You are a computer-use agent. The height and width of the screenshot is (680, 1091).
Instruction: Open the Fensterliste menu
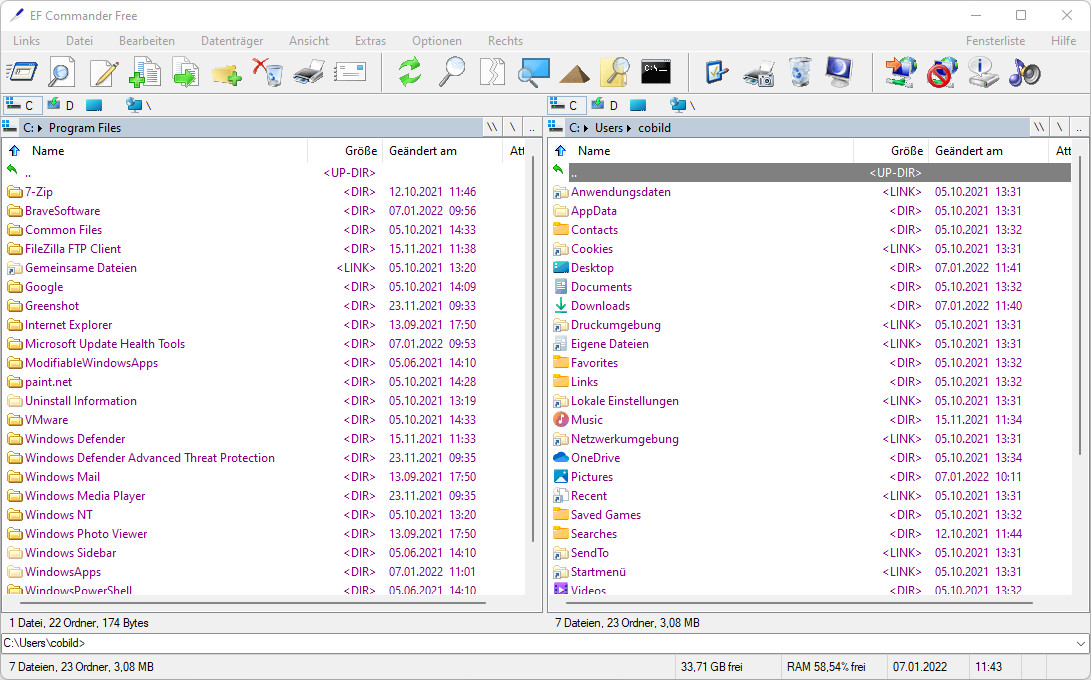click(996, 41)
